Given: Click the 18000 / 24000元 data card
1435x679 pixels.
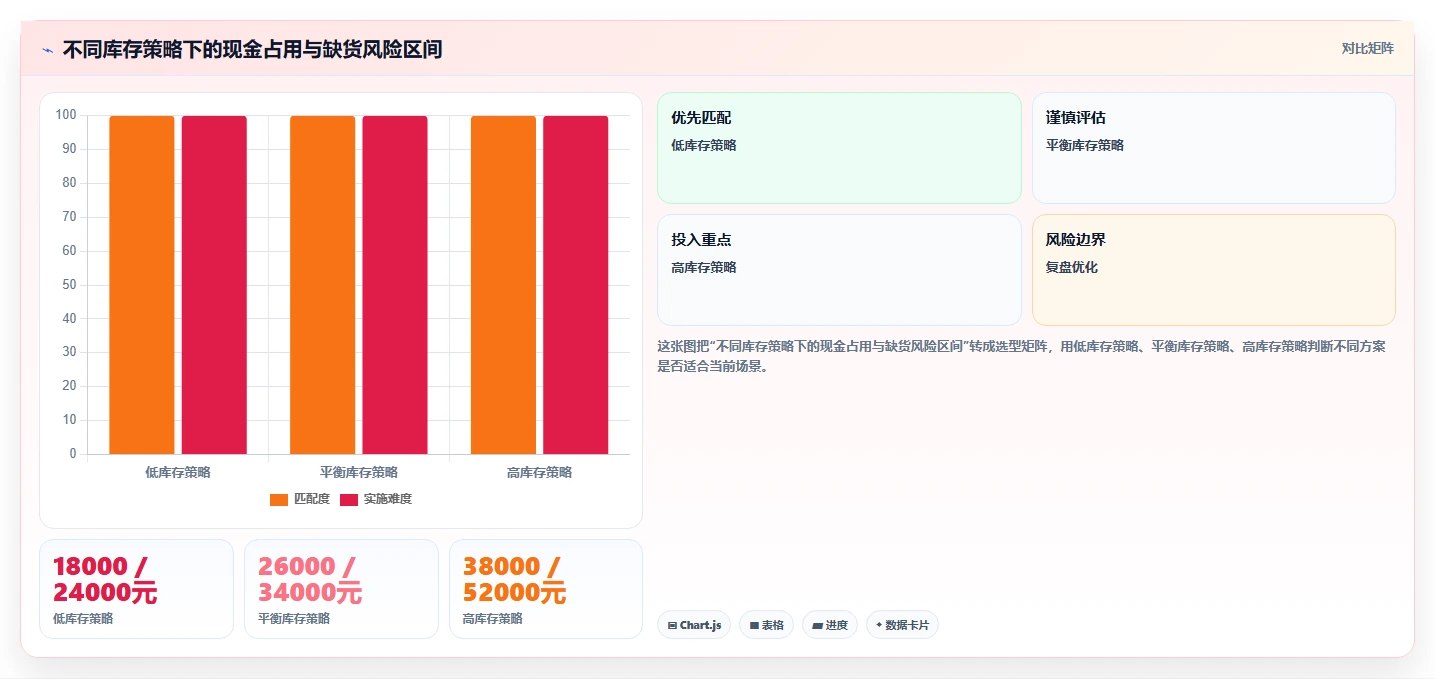Looking at the screenshot, I should tap(136, 589).
